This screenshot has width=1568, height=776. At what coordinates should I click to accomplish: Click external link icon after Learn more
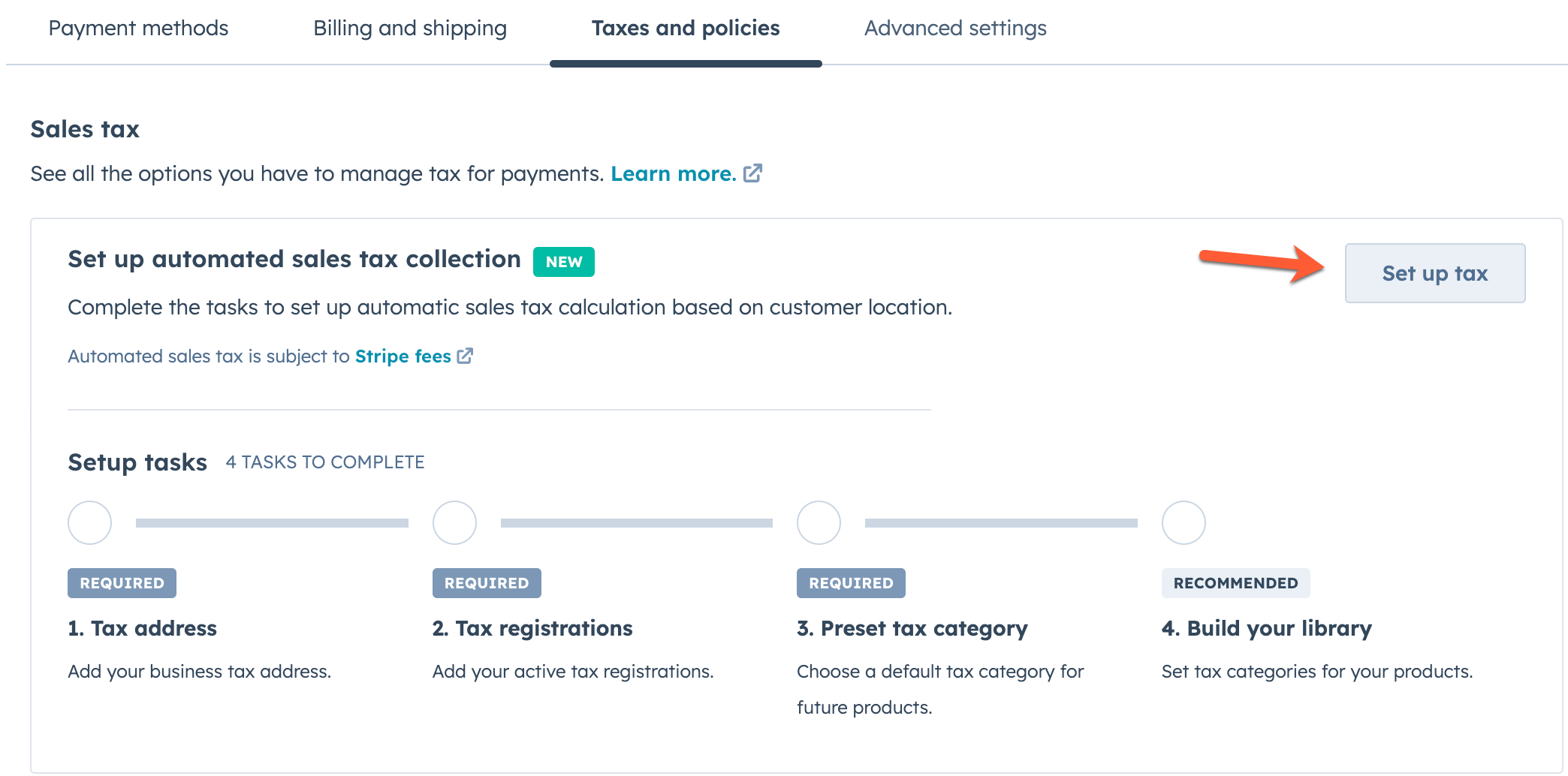click(x=752, y=173)
